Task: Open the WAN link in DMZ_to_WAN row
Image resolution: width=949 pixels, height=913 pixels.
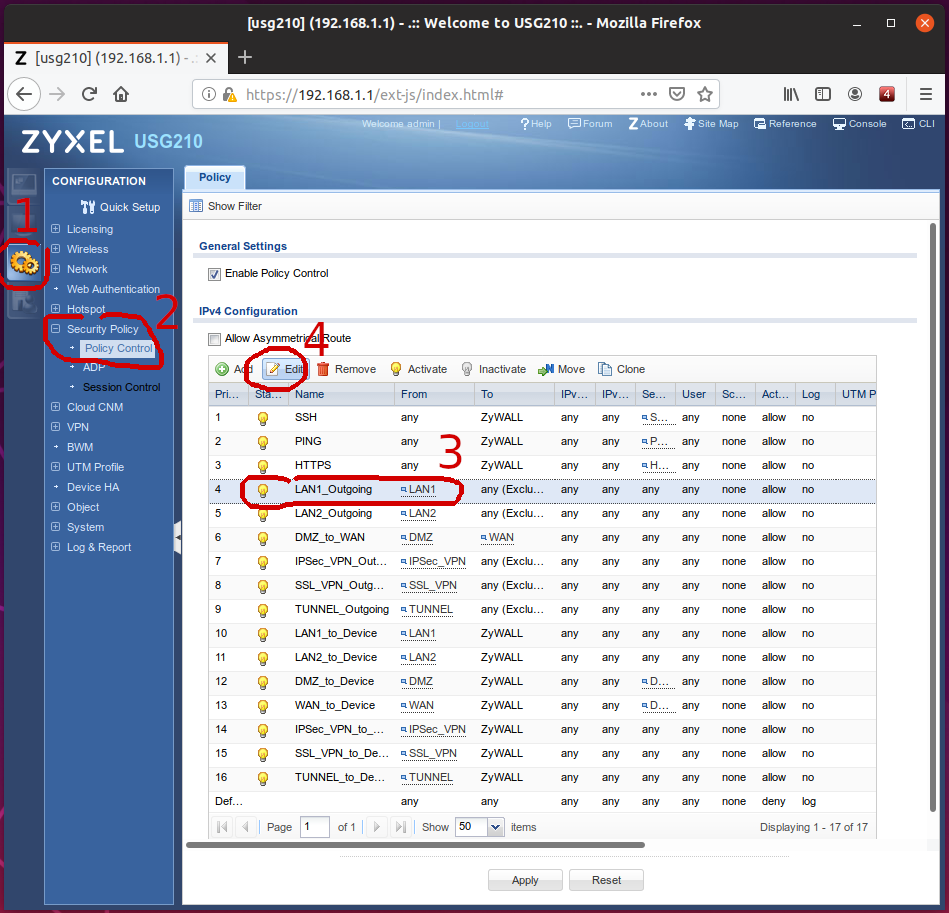Action: click(x=497, y=538)
